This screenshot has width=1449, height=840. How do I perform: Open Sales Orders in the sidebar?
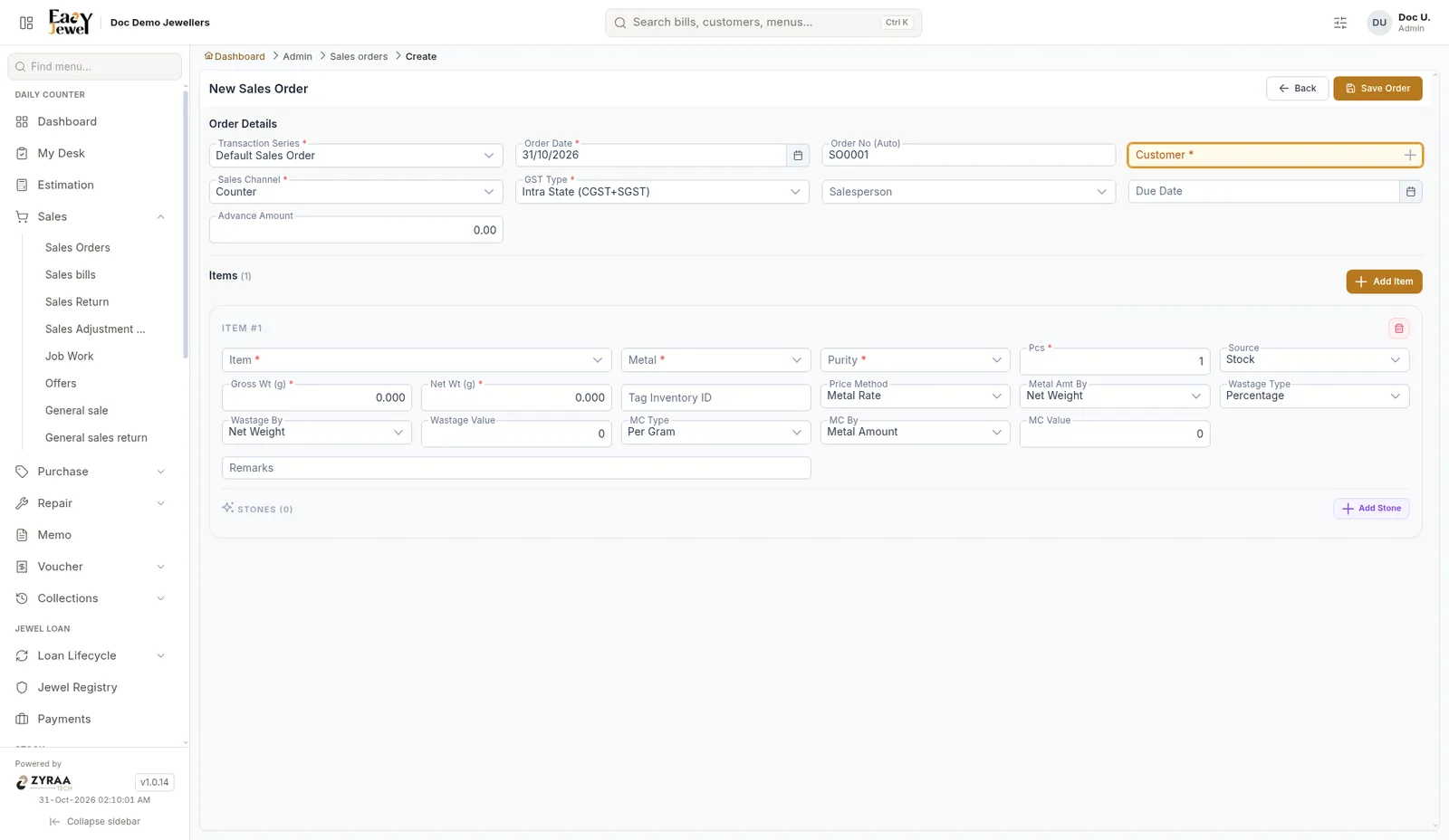click(x=78, y=247)
